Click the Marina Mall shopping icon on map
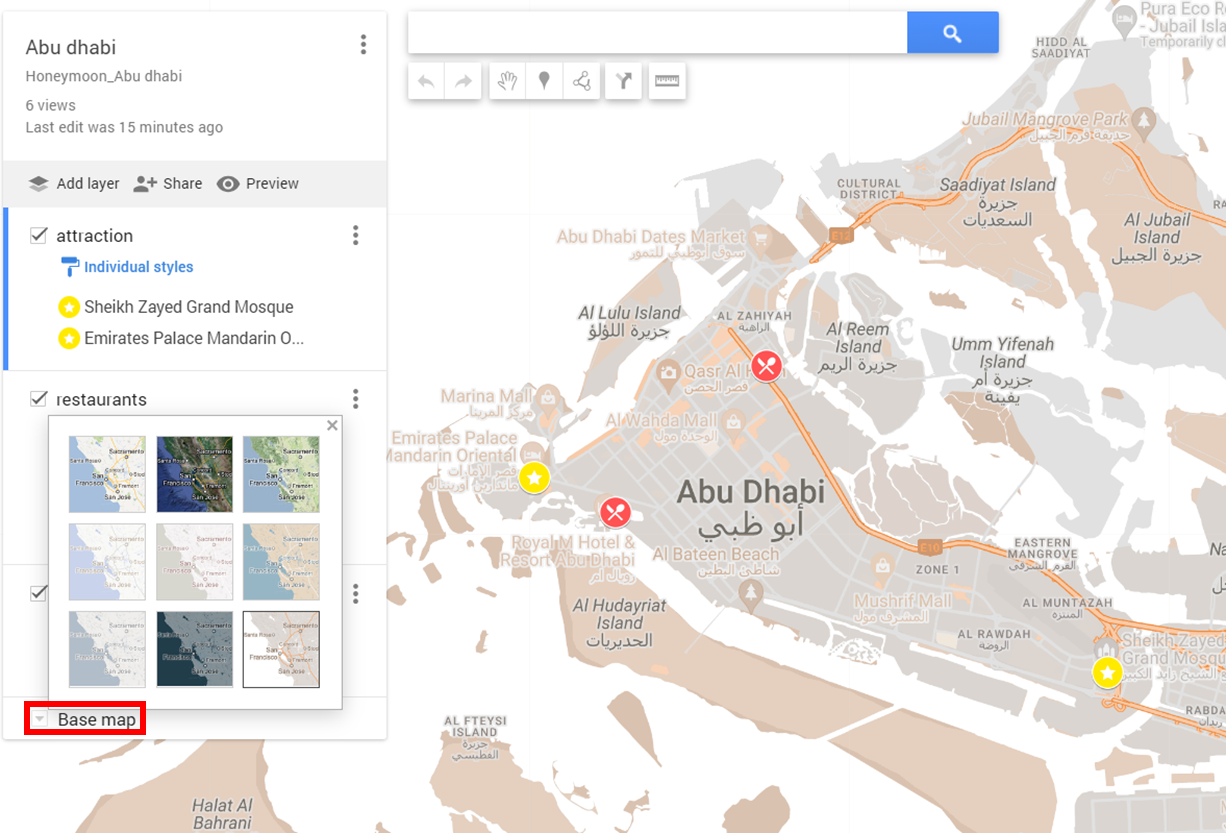The width and height of the screenshot is (1226, 833). coord(548,398)
